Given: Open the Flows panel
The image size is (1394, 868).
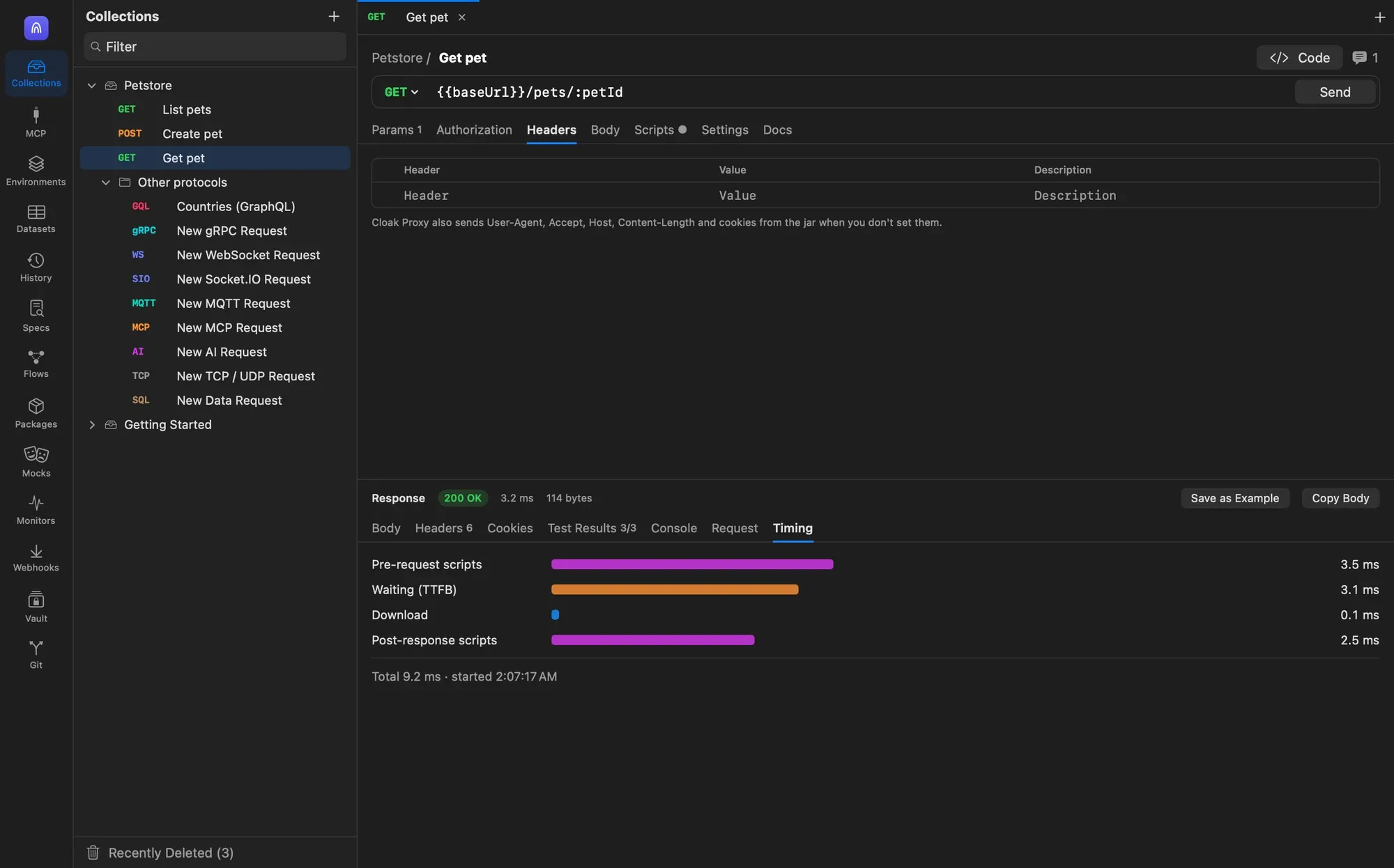Looking at the screenshot, I should 36,364.
